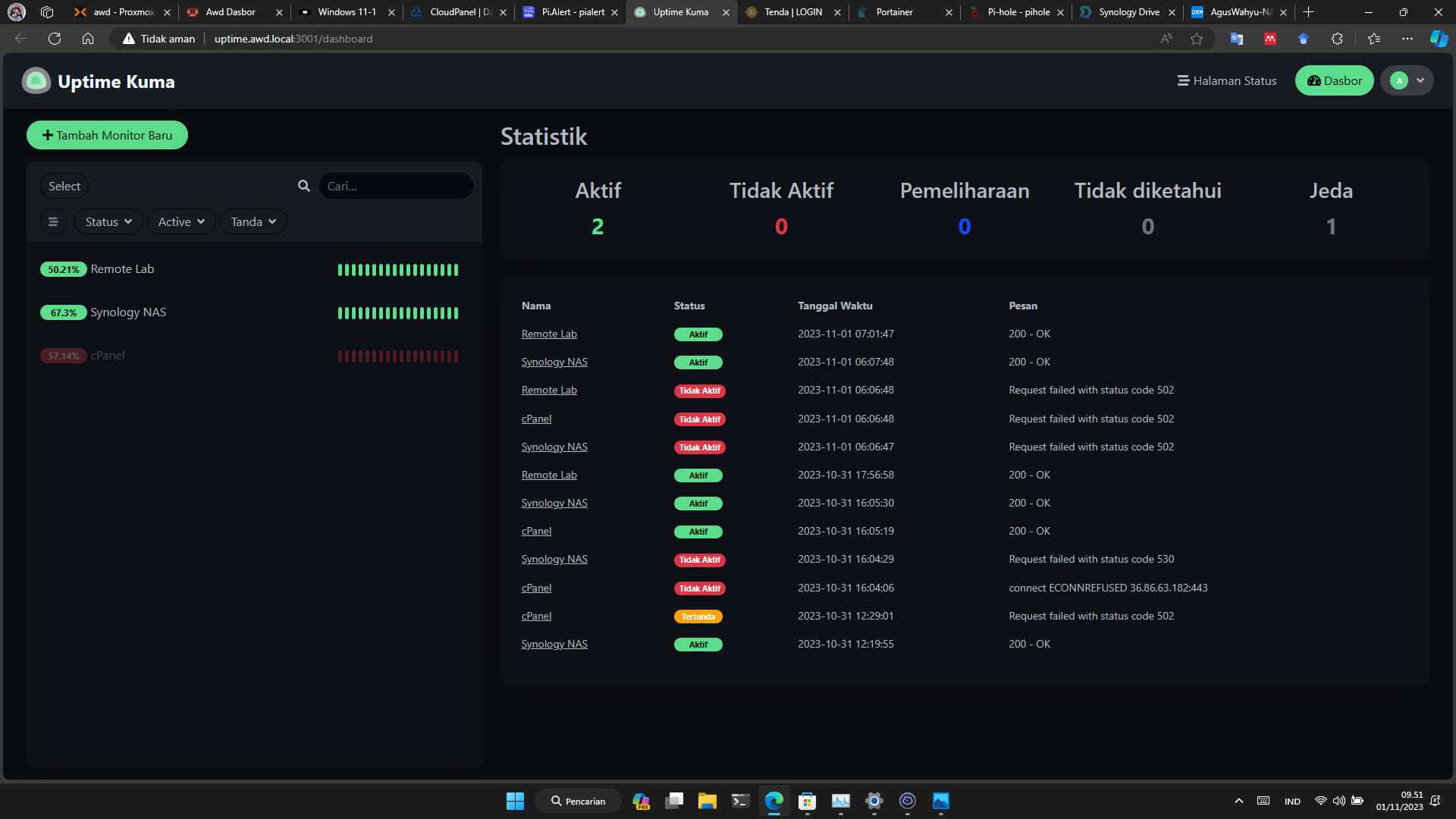This screenshot has width=1456, height=819.
Task: Click the Uptime Kuma logo icon
Action: [x=36, y=81]
